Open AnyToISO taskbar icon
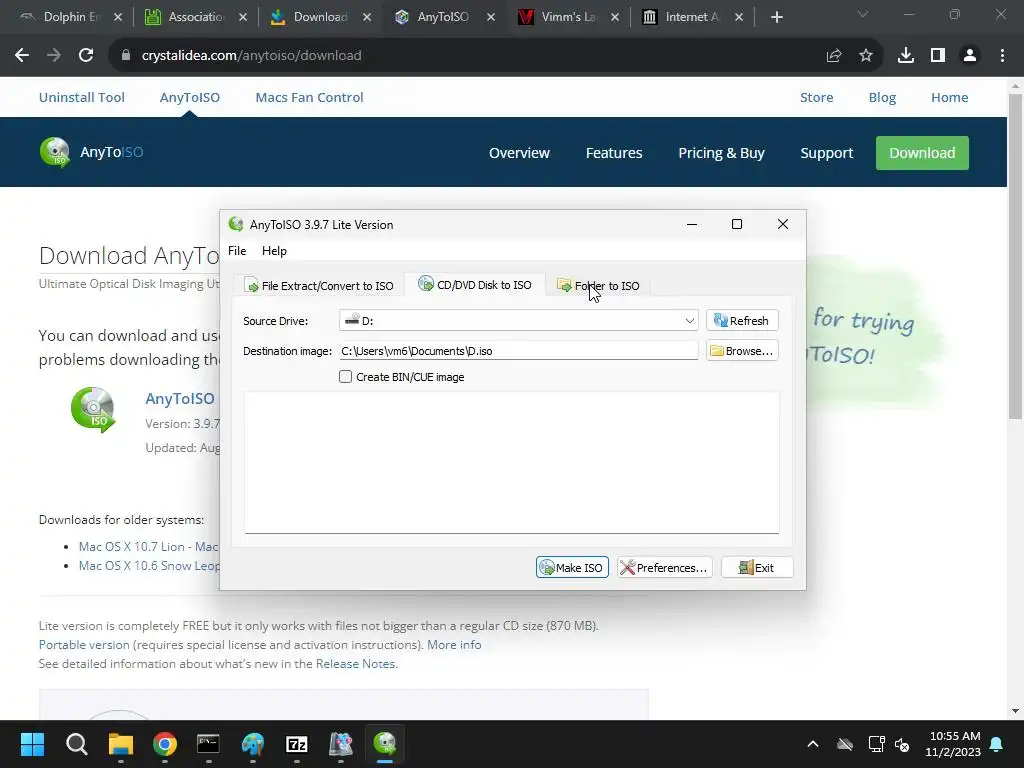This screenshot has width=1024, height=768. click(x=385, y=744)
